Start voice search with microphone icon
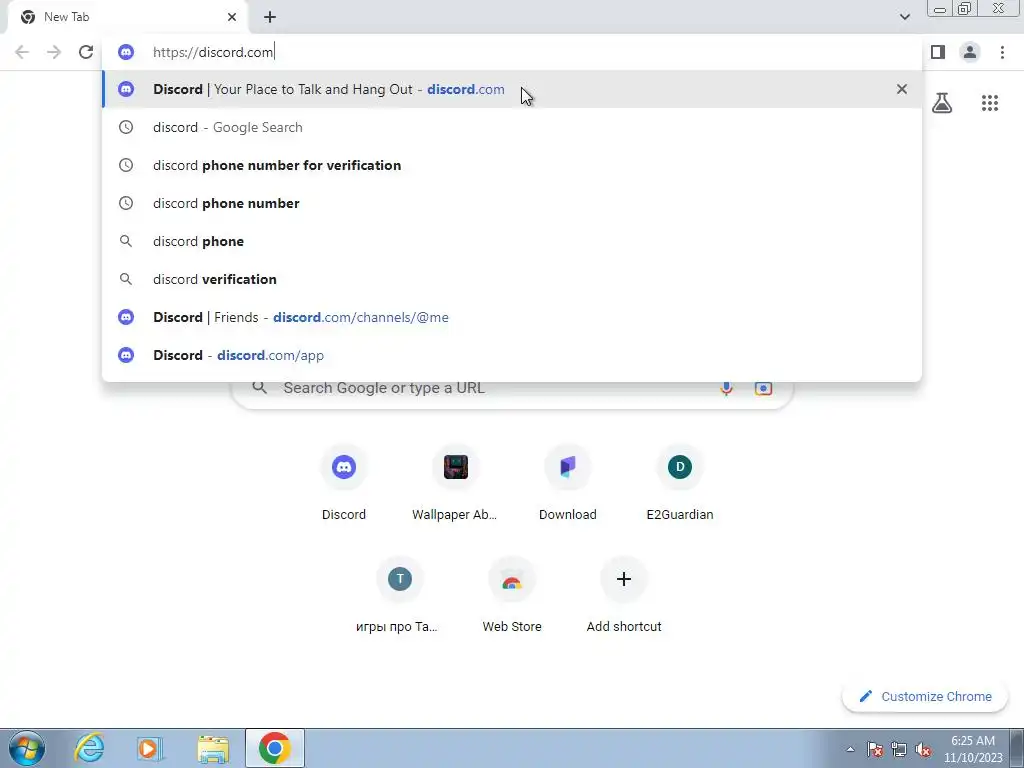This screenshot has width=1024, height=768. (726, 388)
